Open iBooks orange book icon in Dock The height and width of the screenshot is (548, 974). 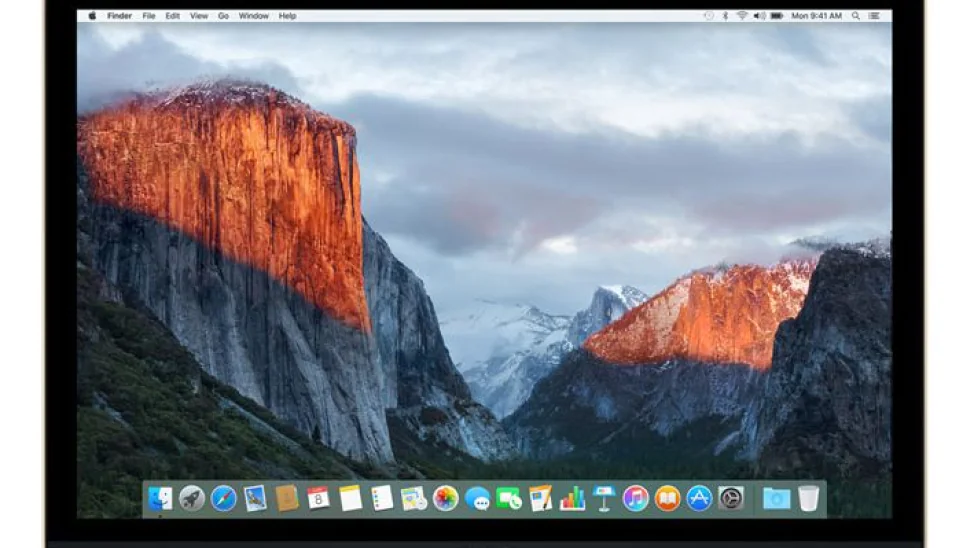point(667,498)
